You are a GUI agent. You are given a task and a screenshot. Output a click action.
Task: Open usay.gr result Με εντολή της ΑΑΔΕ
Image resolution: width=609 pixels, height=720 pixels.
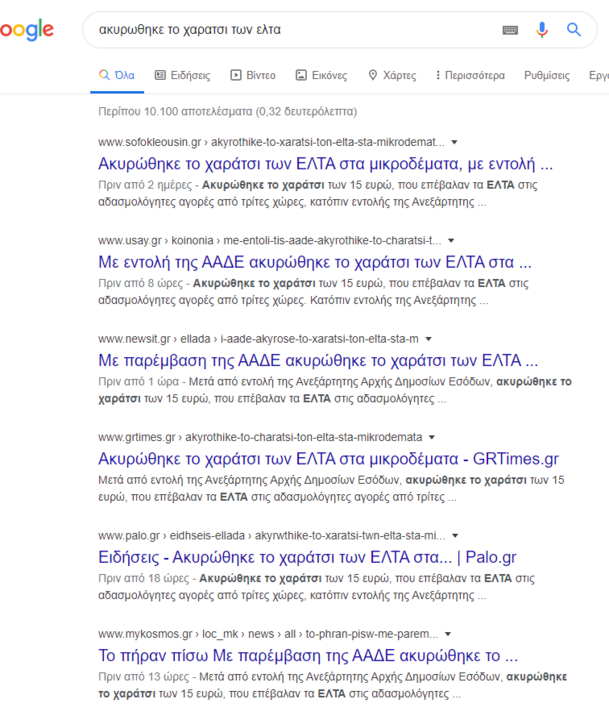[x=315, y=262]
